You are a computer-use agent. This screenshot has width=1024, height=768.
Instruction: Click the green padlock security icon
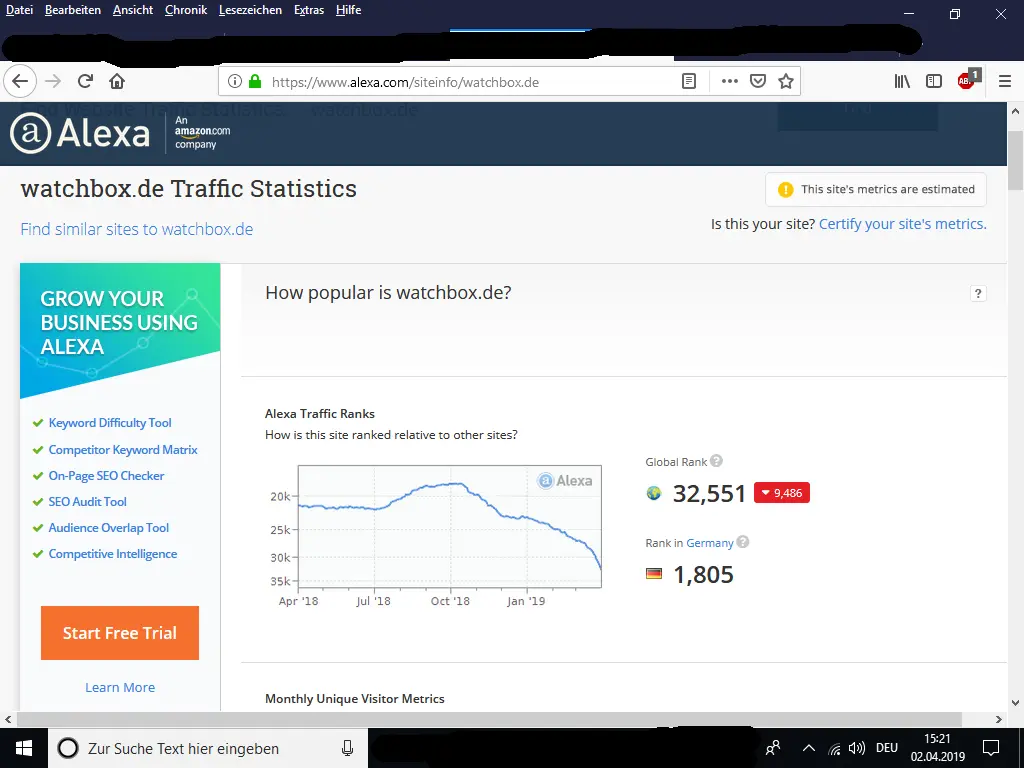point(255,82)
